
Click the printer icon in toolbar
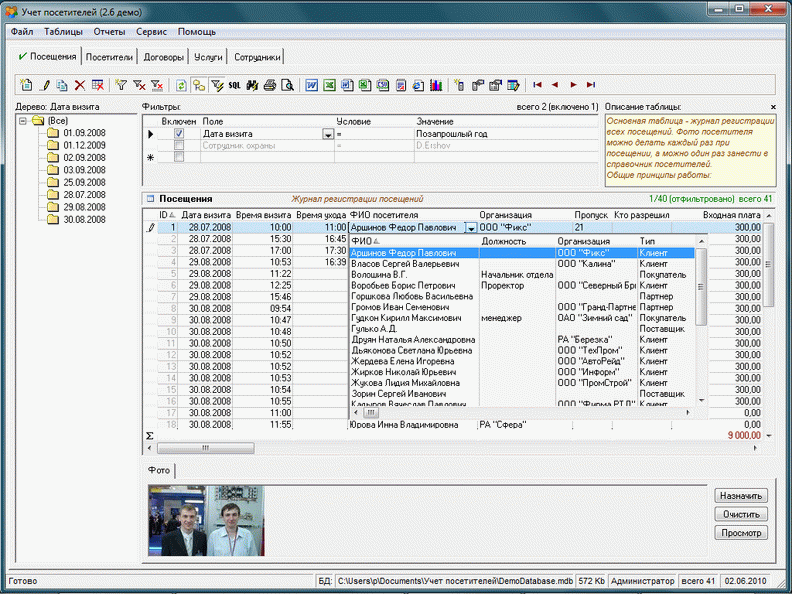pyautogui.click(x=269, y=86)
